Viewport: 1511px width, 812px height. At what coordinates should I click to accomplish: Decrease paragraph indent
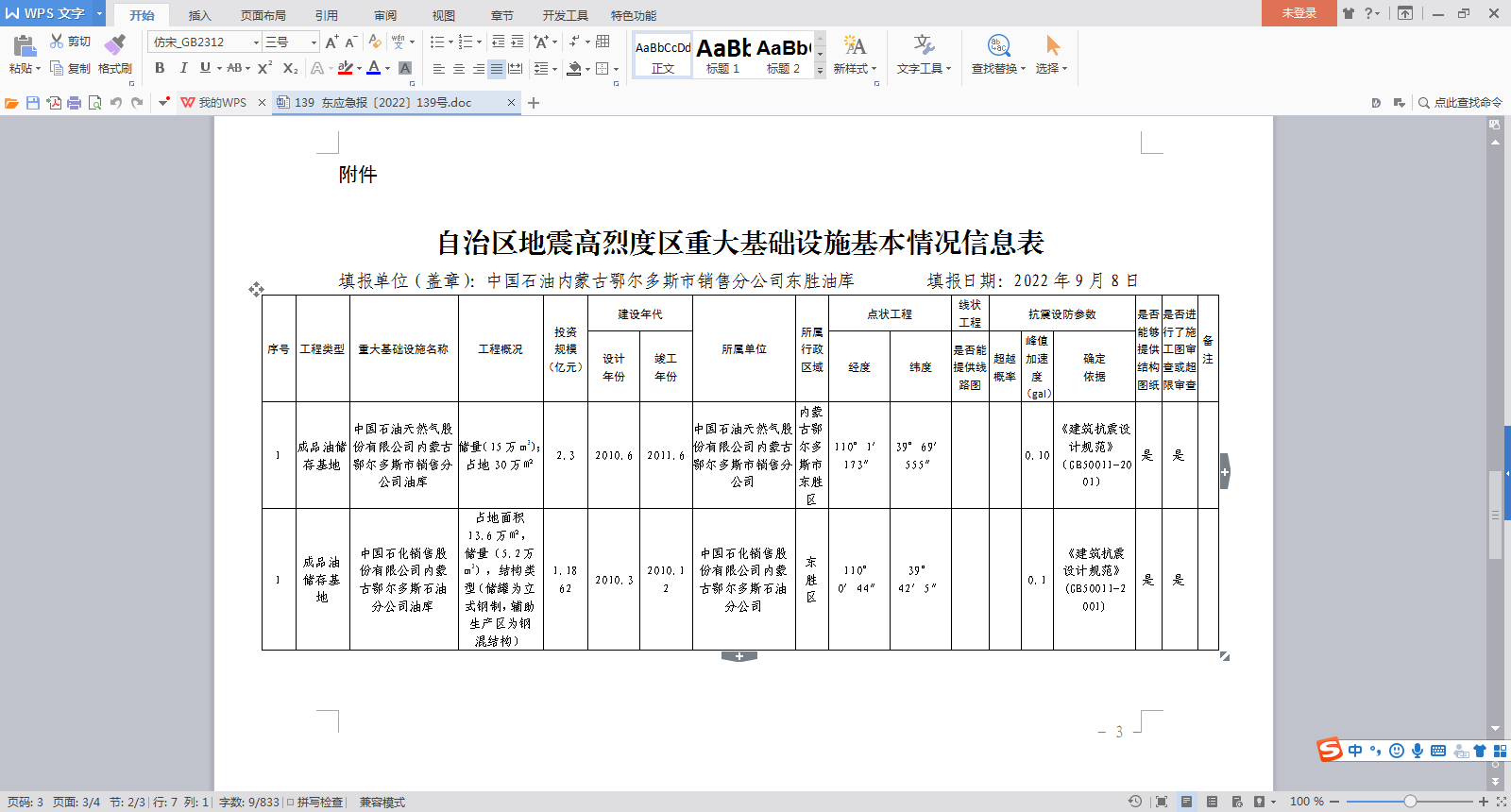(498, 42)
